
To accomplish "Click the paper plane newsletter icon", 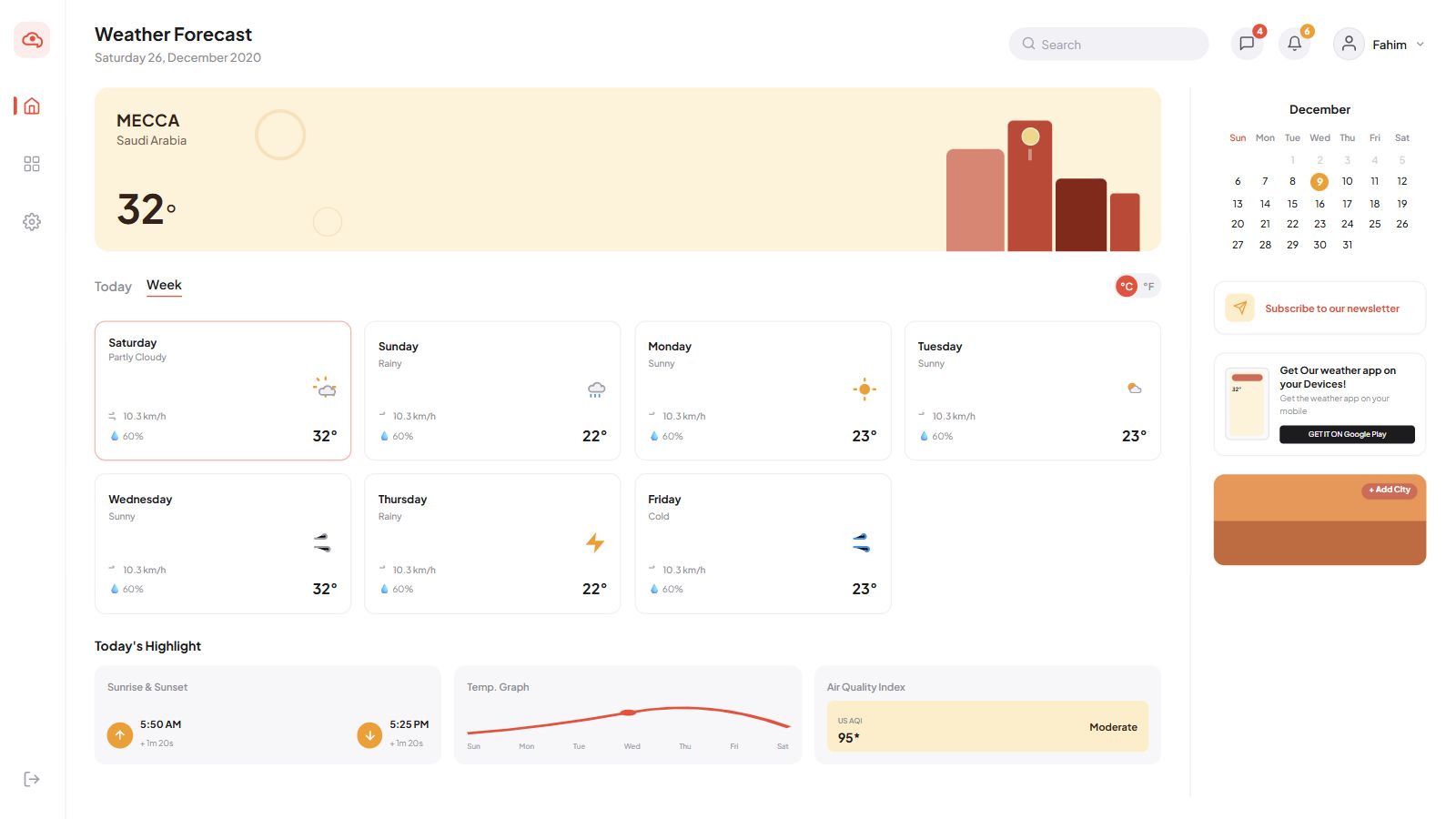I will tap(1239, 308).
